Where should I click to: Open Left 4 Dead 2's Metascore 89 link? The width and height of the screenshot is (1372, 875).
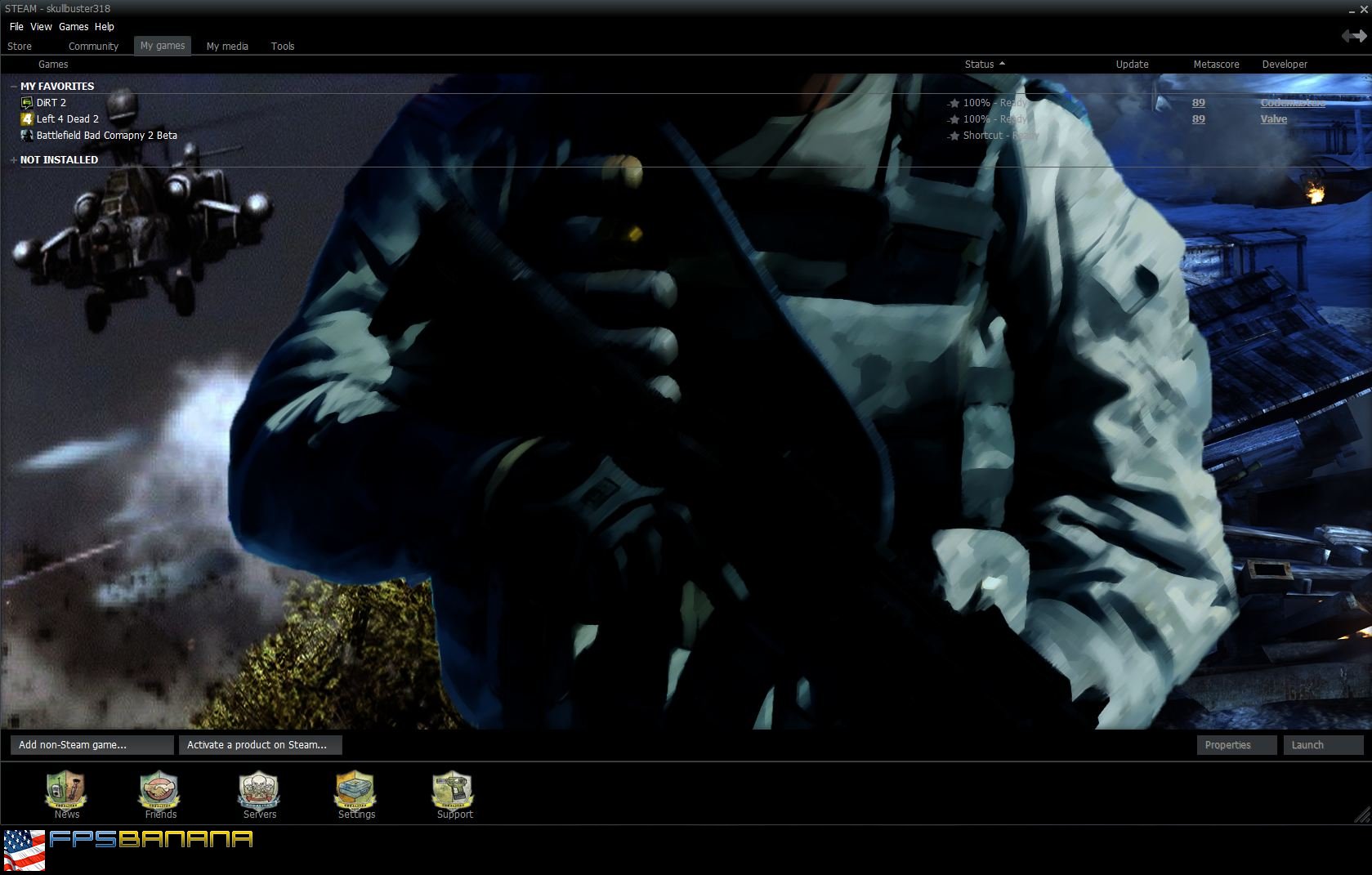point(1199,119)
